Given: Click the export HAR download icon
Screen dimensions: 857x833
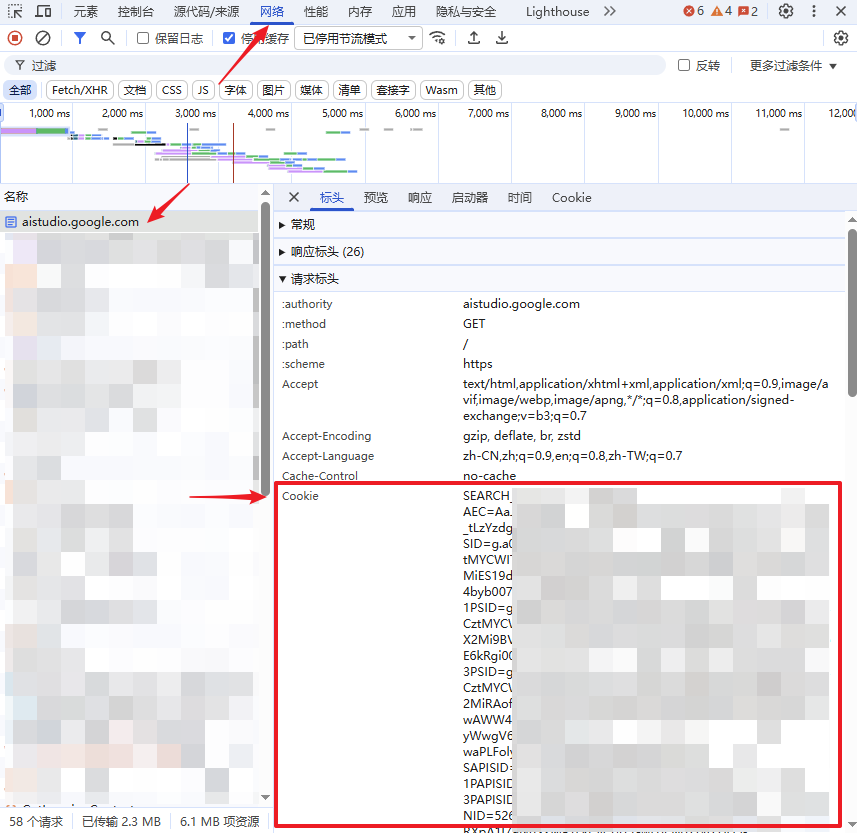Looking at the screenshot, I should (502, 38).
